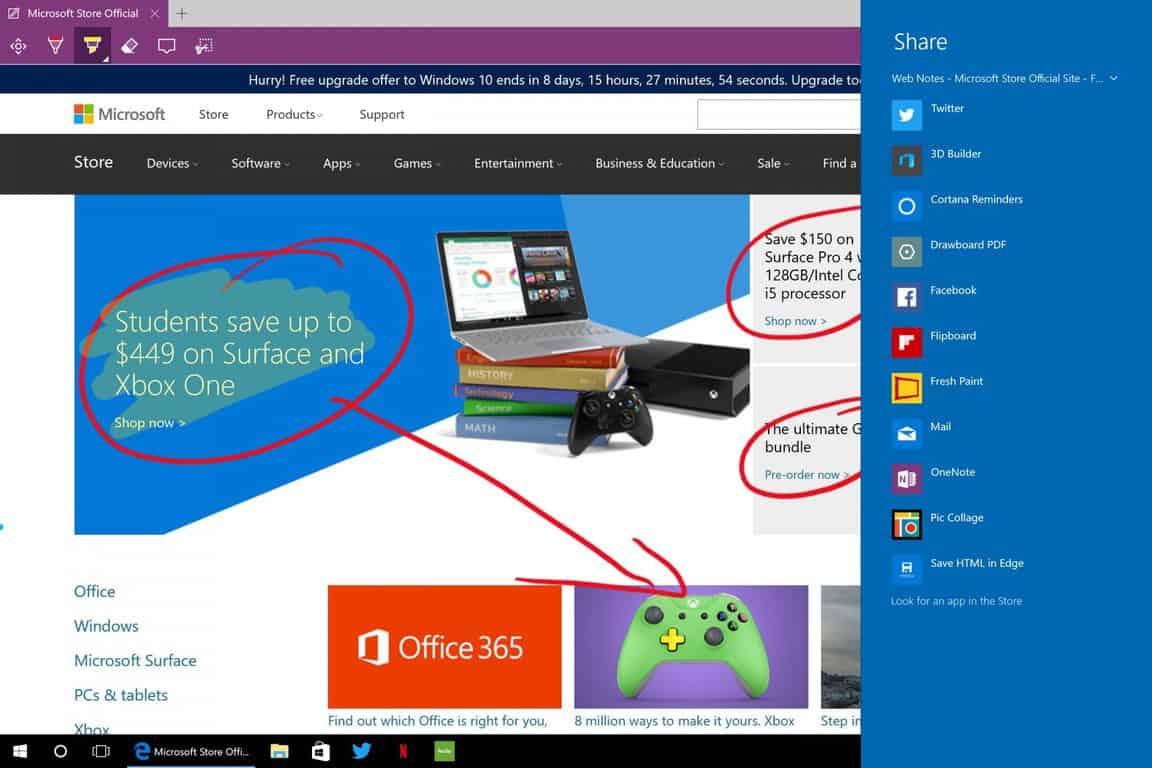Open Hulu from the taskbar
The image size is (1152, 768).
444,751
